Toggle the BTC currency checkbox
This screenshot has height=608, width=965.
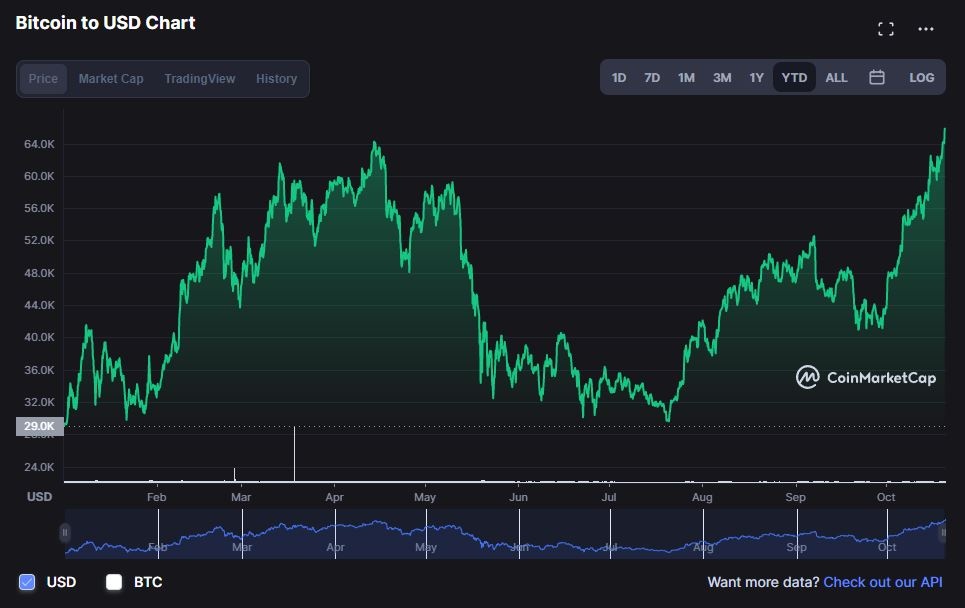click(x=114, y=582)
